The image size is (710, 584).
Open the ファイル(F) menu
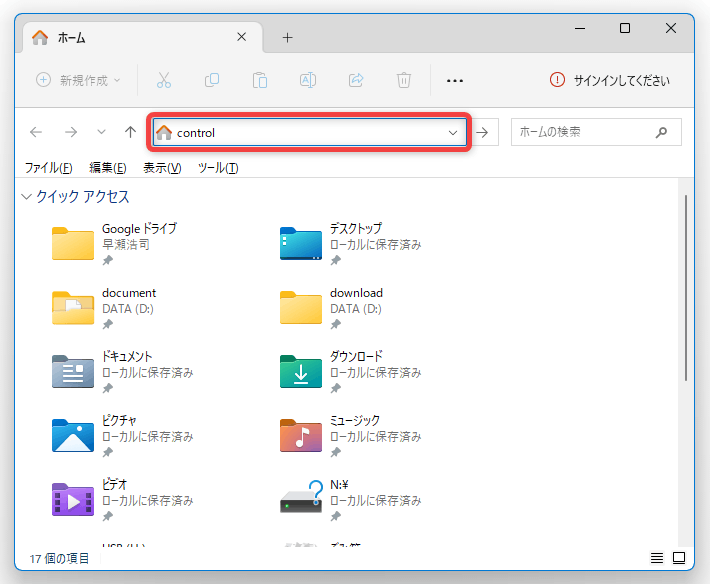pos(48,168)
